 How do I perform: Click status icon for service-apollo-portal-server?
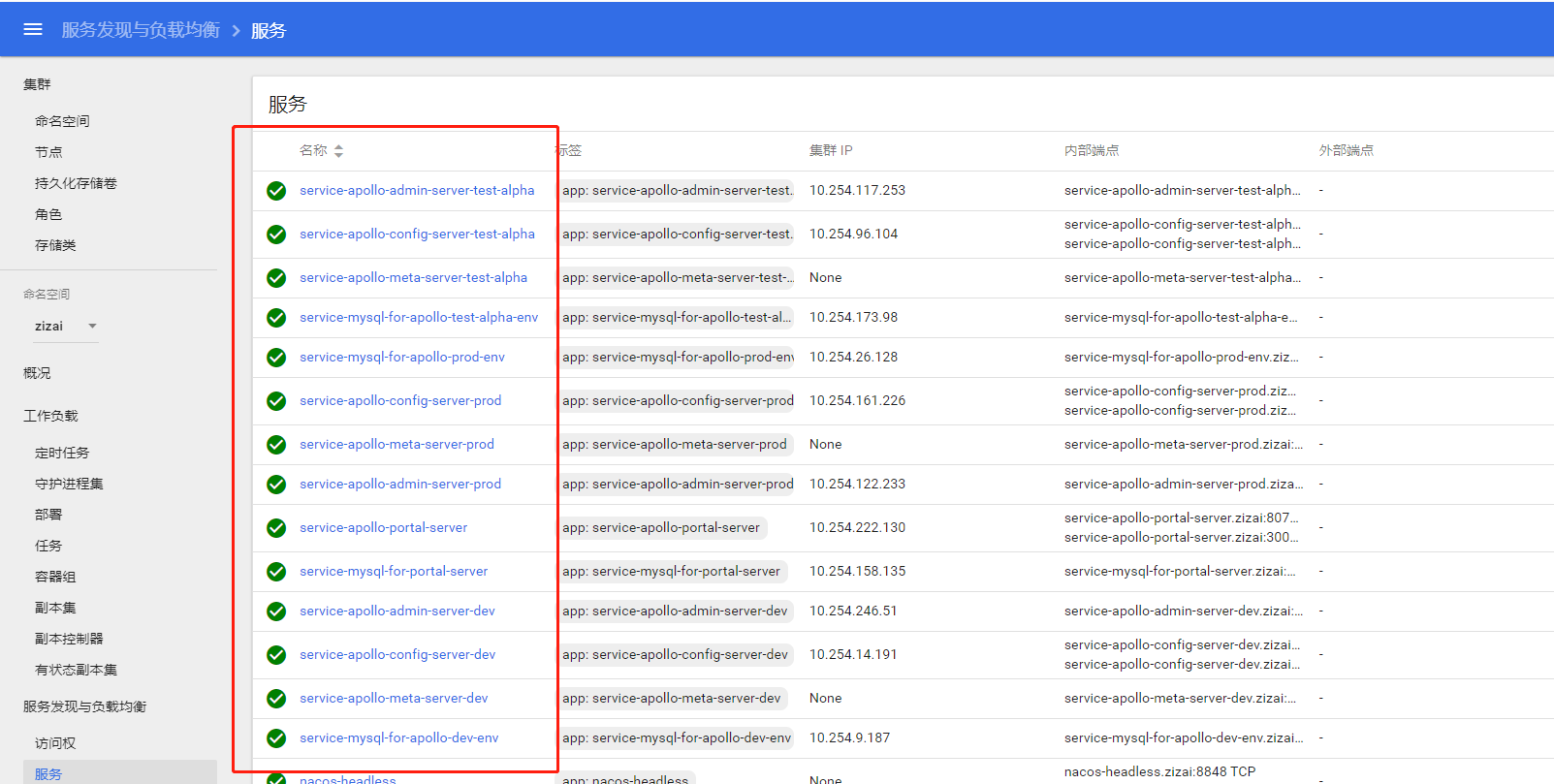[x=276, y=528]
